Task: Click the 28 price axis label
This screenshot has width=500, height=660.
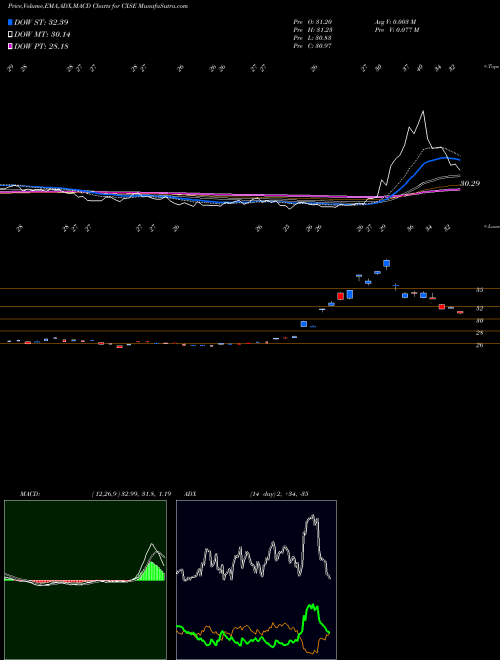Action: [x=479, y=333]
